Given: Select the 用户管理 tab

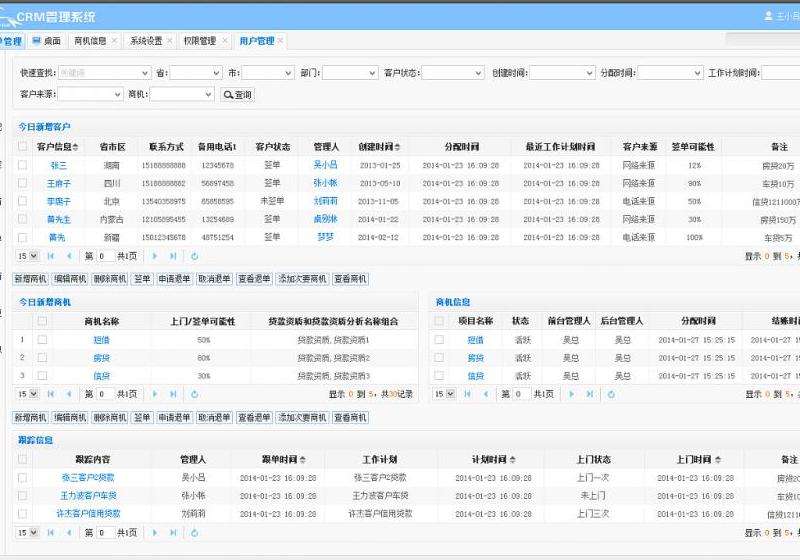Looking at the screenshot, I should click(257, 41).
